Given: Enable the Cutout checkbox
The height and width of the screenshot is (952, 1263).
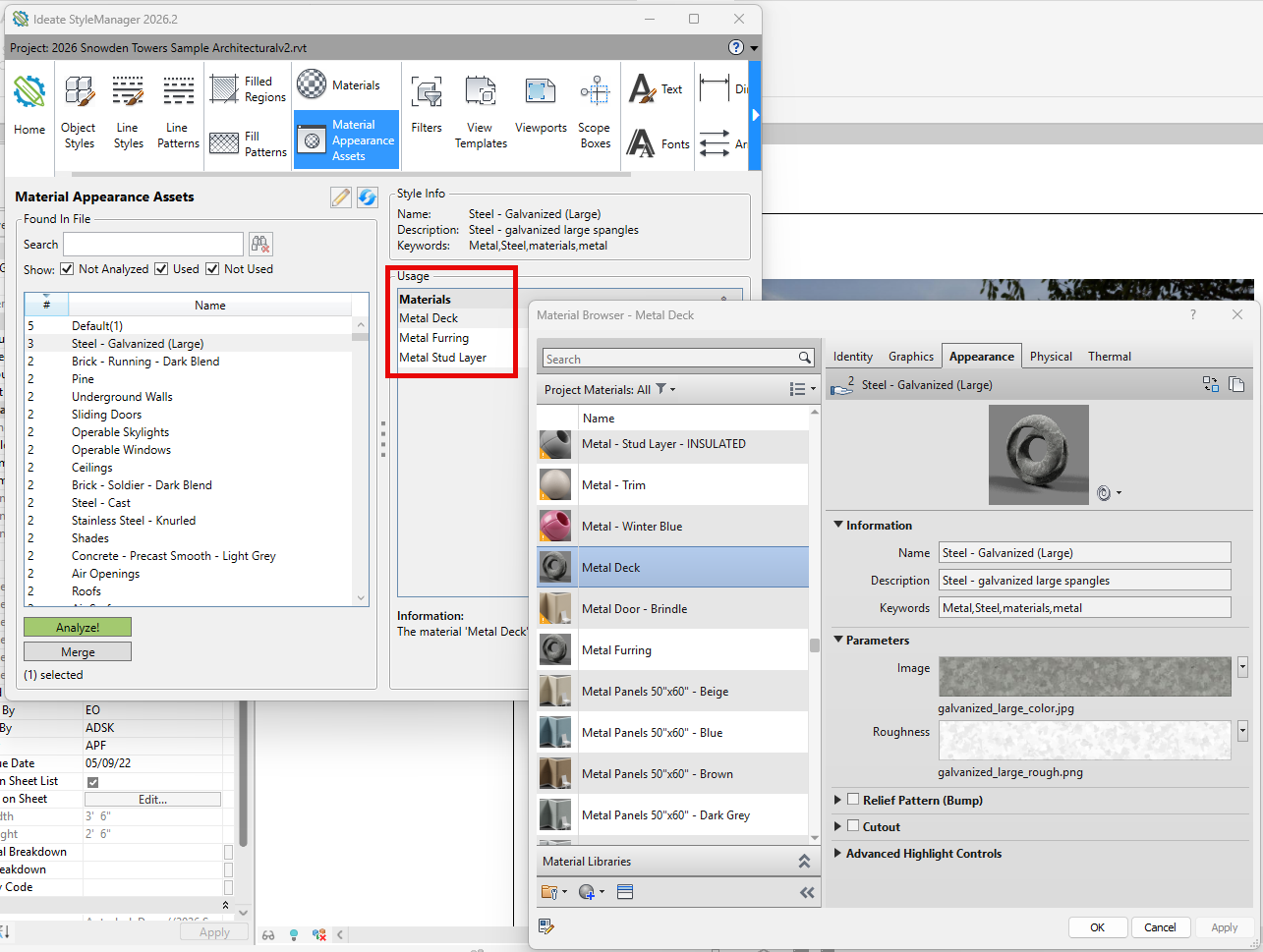Looking at the screenshot, I should (x=853, y=826).
